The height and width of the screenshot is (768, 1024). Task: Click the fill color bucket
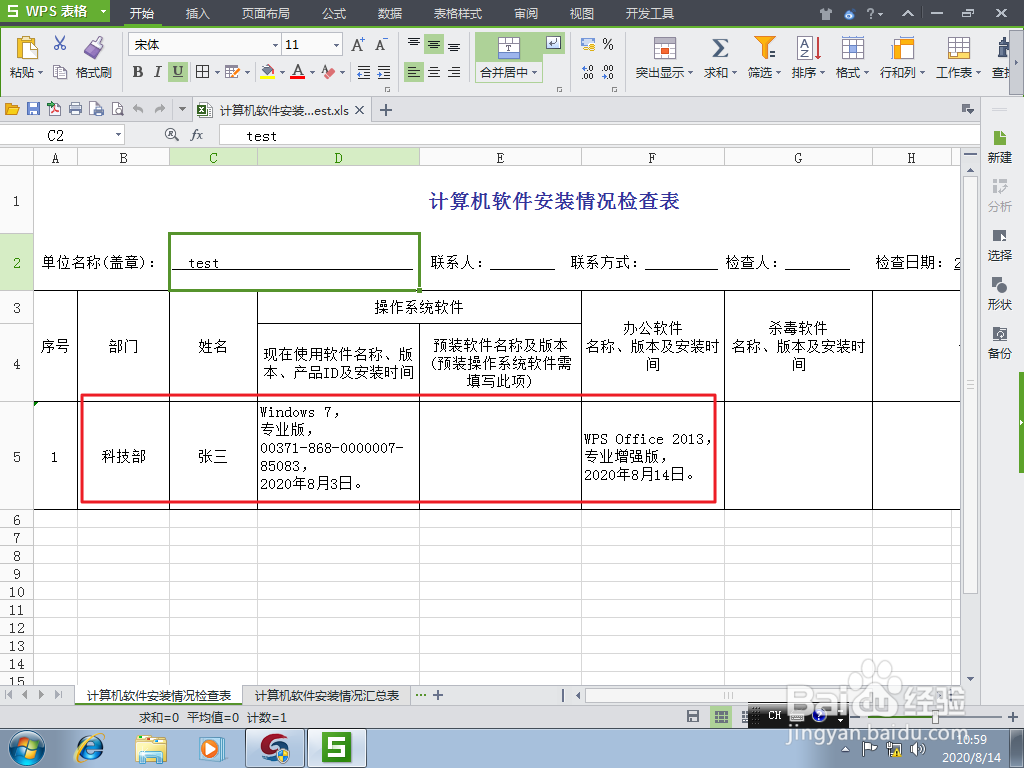pyautogui.click(x=268, y=72)
